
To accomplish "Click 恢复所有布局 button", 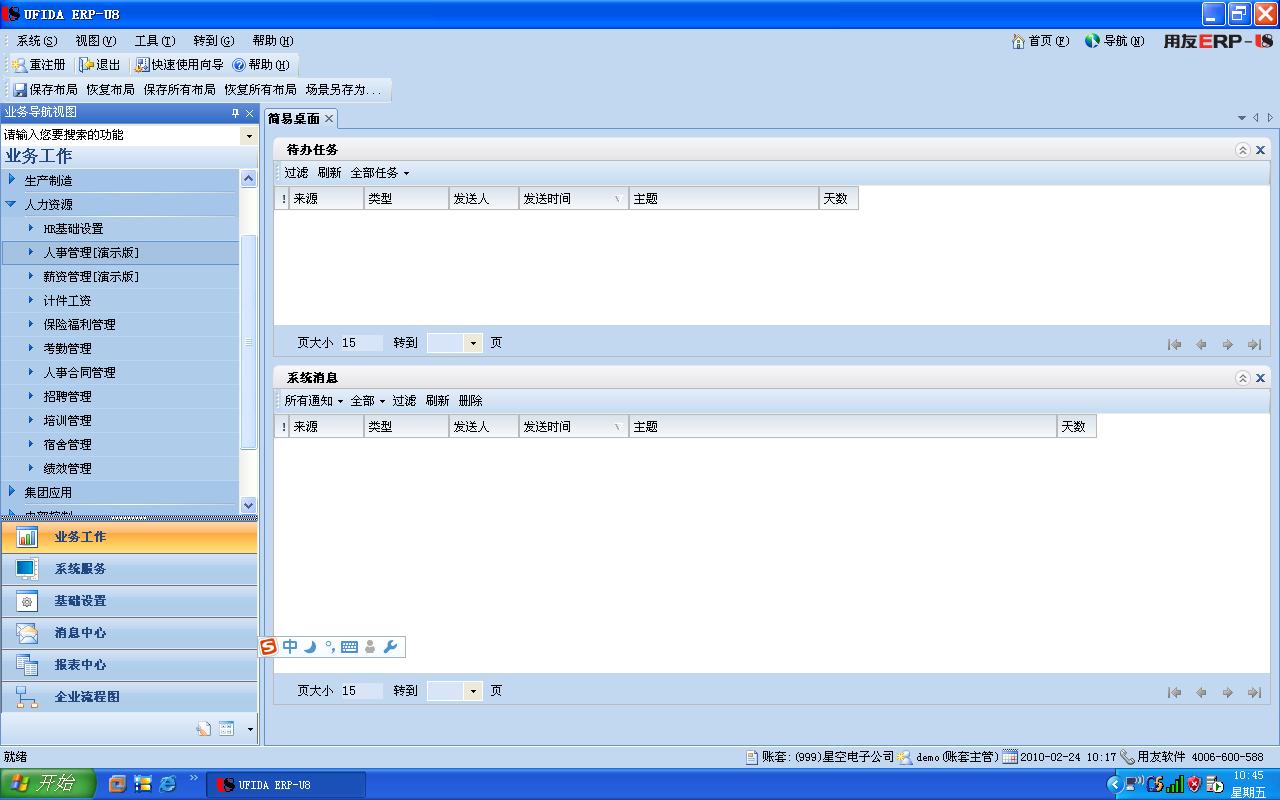I will pyautogui.click(x=260, y=90).
